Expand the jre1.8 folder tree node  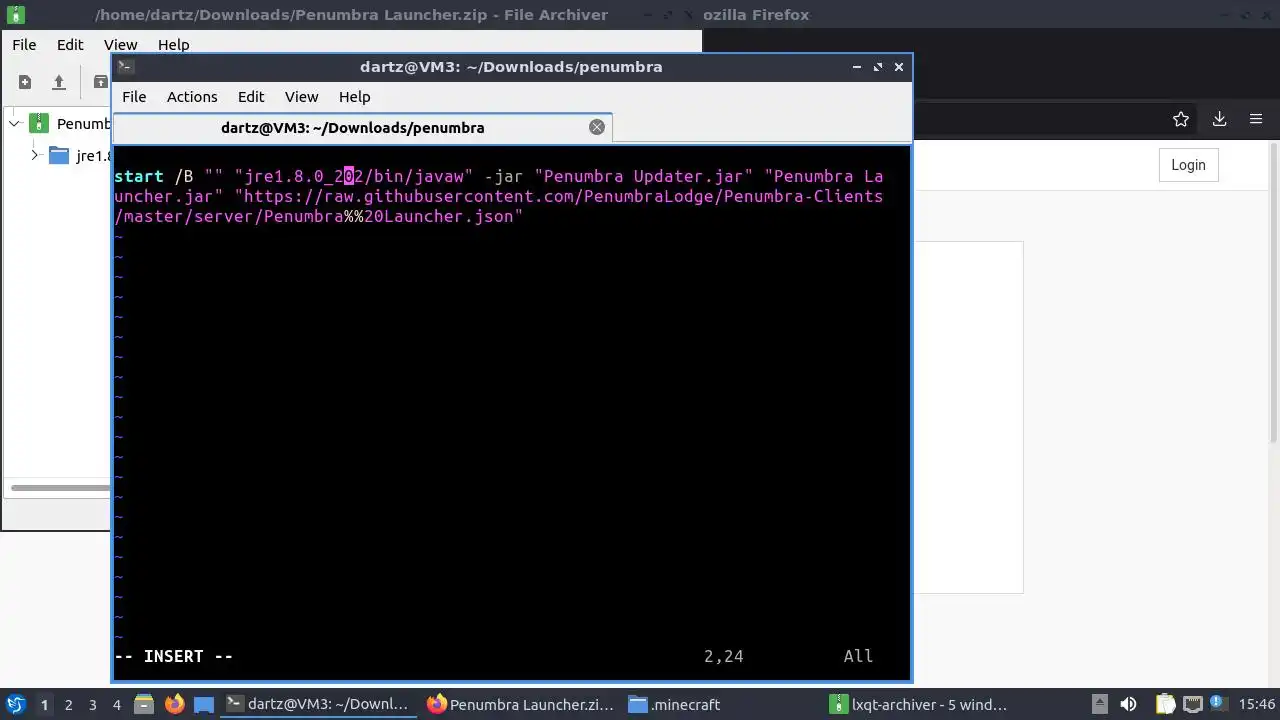(x=34, y=155)
